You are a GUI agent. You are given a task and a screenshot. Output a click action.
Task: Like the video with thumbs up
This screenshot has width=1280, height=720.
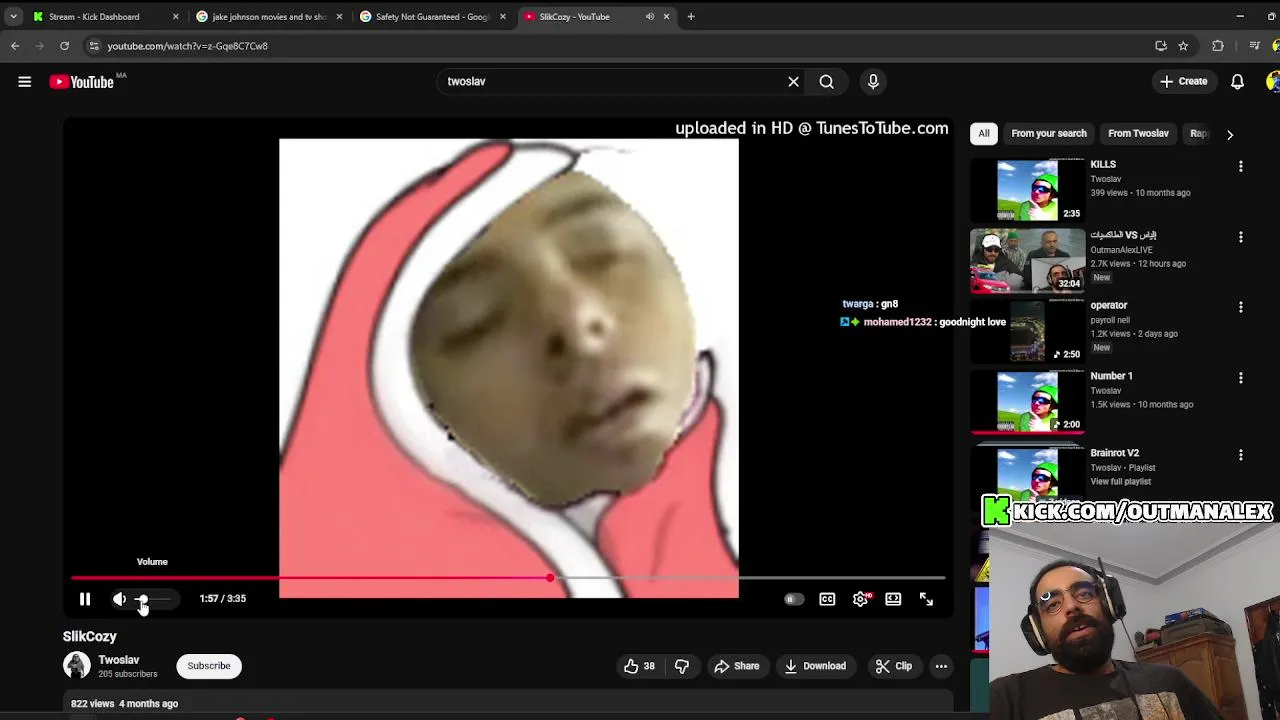tap(640, 666)
